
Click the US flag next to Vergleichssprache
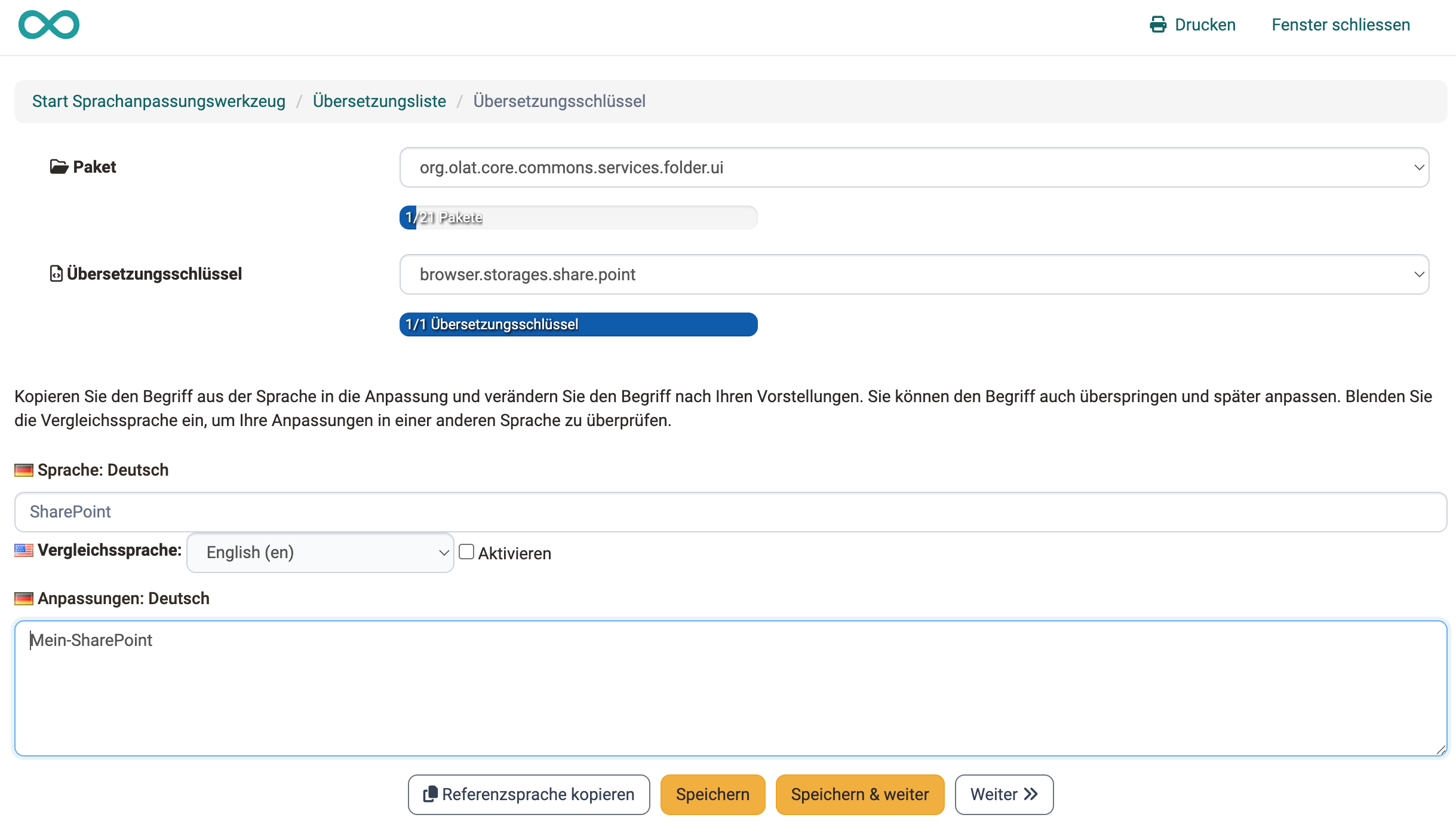tap(24, 550)
